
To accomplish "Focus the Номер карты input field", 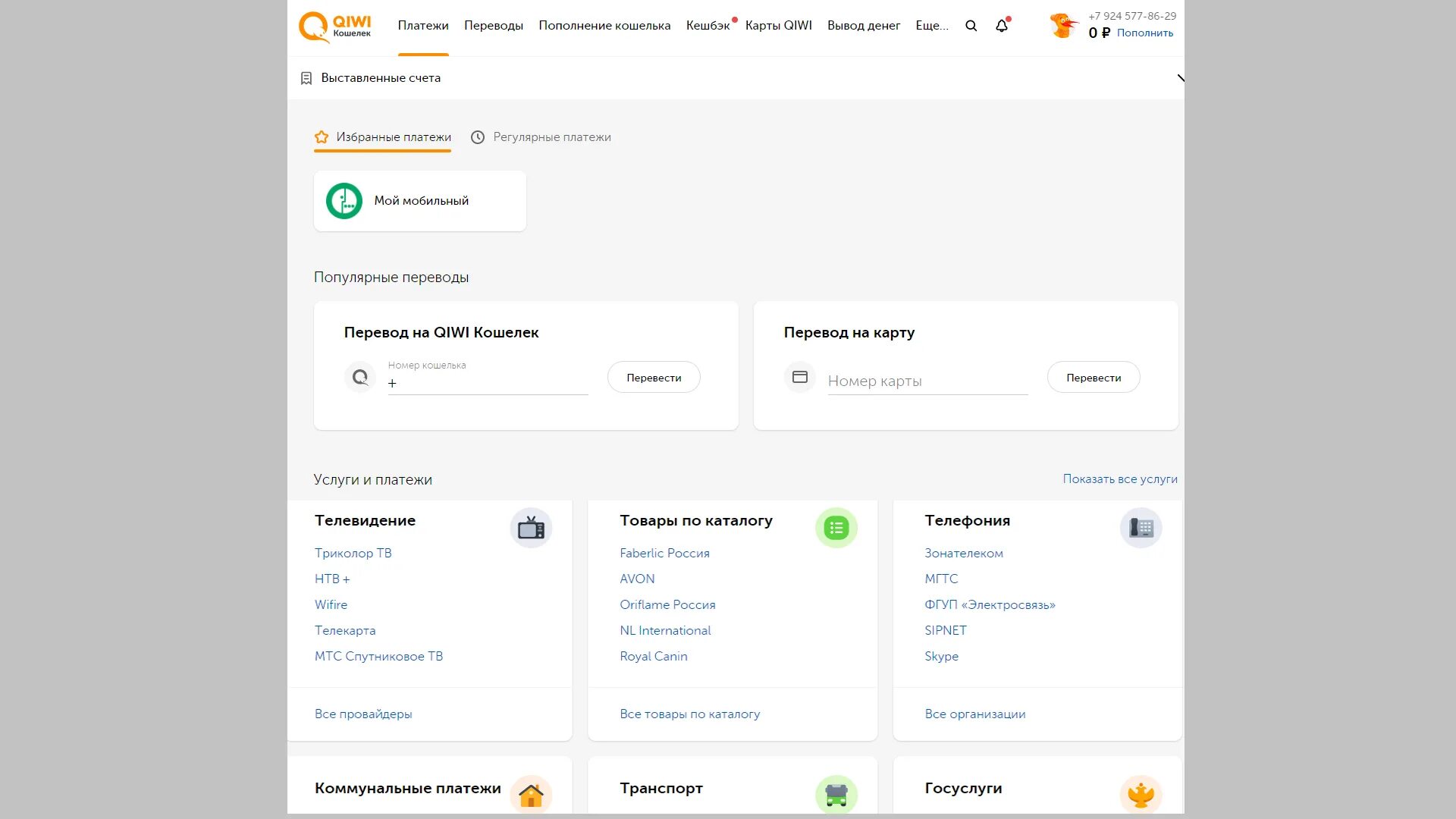I will 927,381.
